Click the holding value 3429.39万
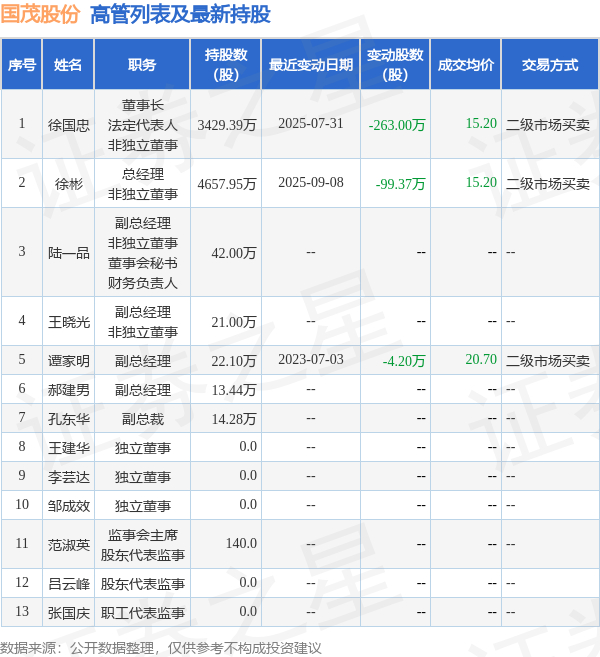Image resolution: width=600 pixels, height=657 pixels. [x=227, y=124]
